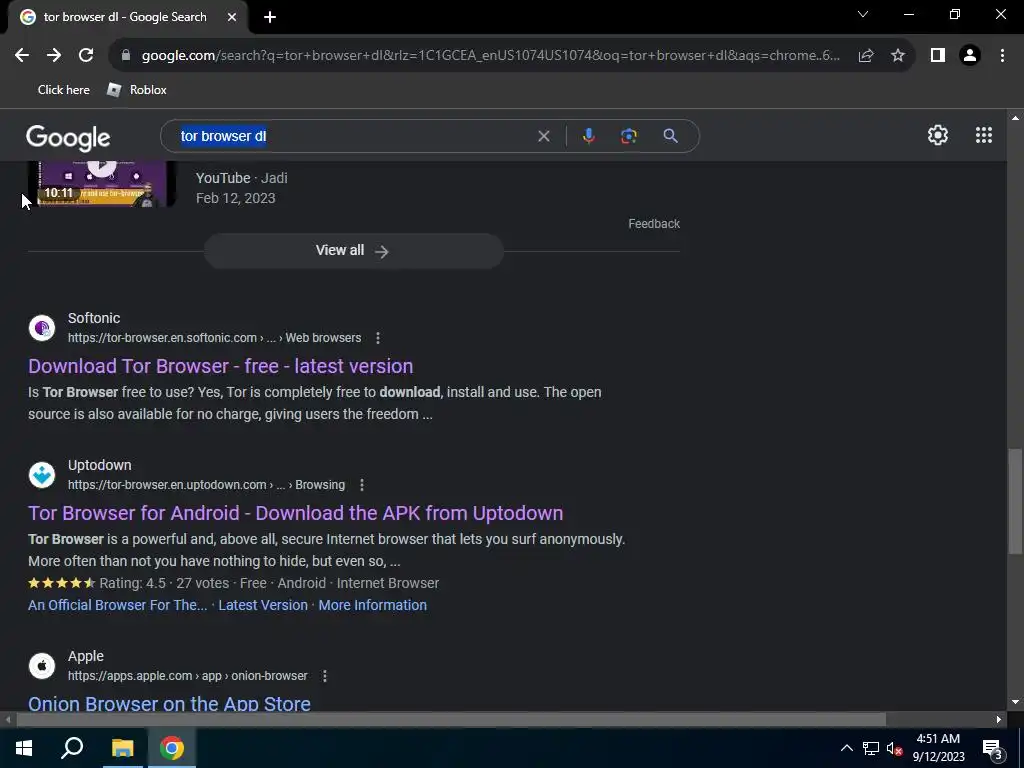
Task: Open Windows taskbar search
Action: [72, 748]
